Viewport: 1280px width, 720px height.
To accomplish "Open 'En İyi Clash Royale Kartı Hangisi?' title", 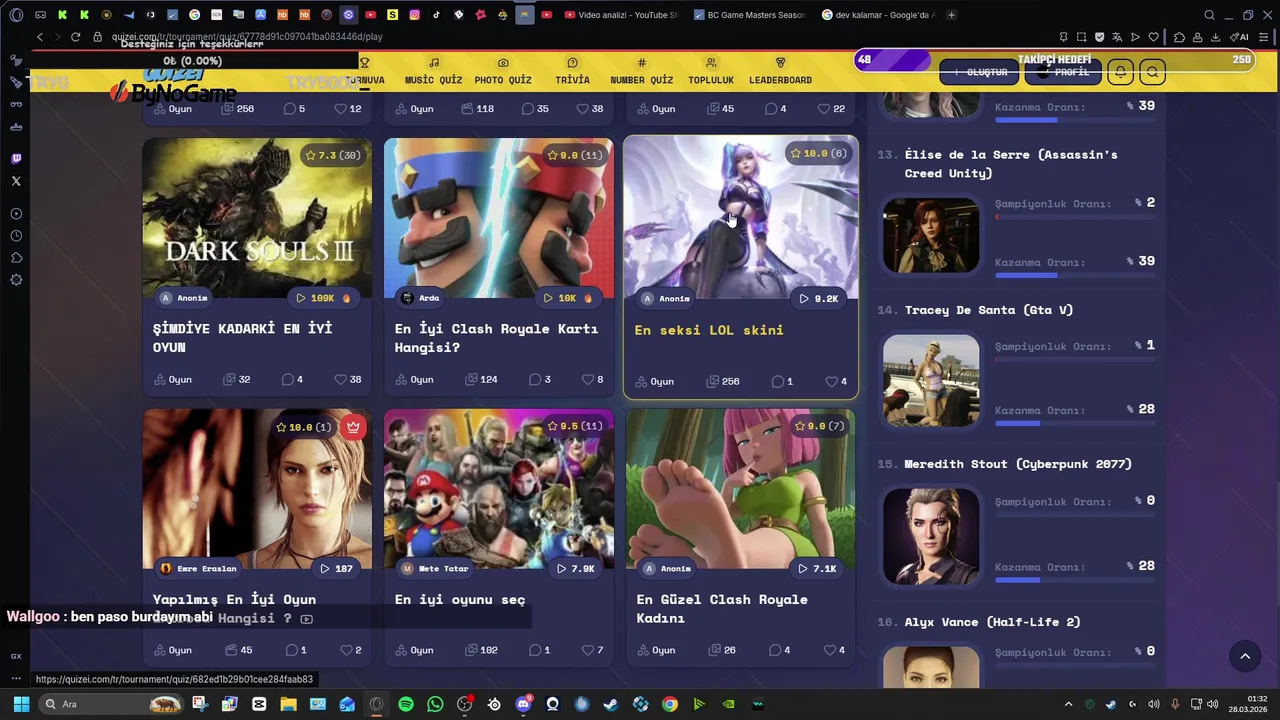I will tap(496, 338).
